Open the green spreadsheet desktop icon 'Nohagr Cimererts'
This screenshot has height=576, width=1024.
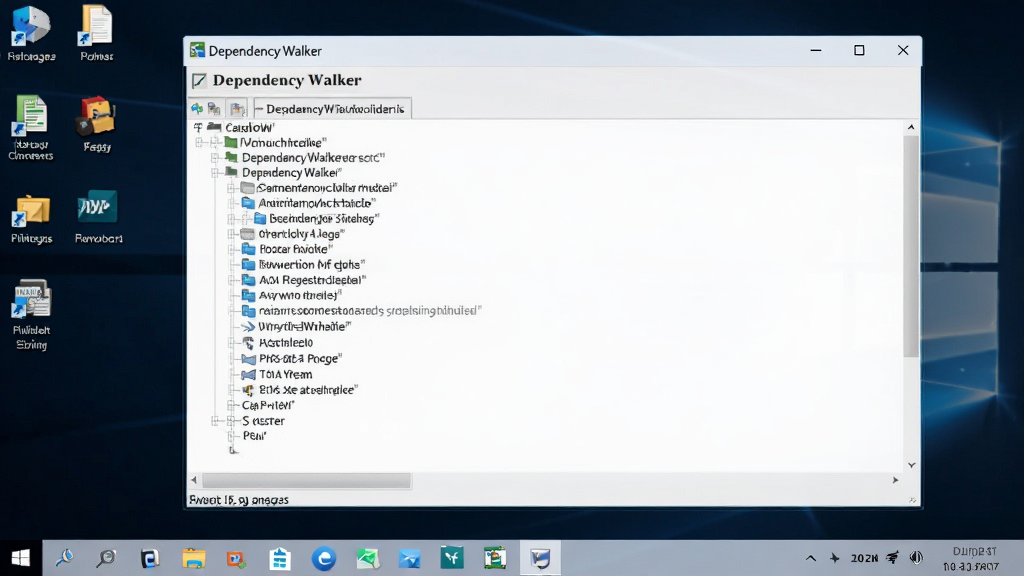tap(31, 127)
